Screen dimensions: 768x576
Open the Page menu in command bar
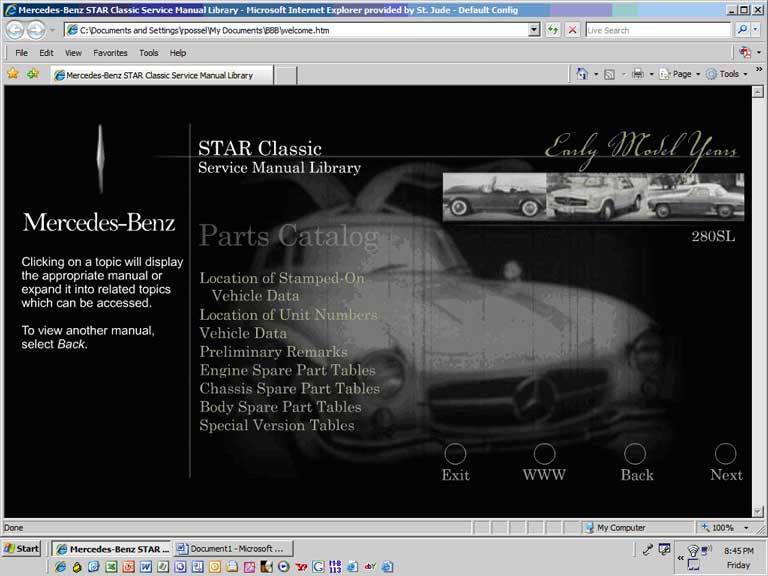point(680,74)
